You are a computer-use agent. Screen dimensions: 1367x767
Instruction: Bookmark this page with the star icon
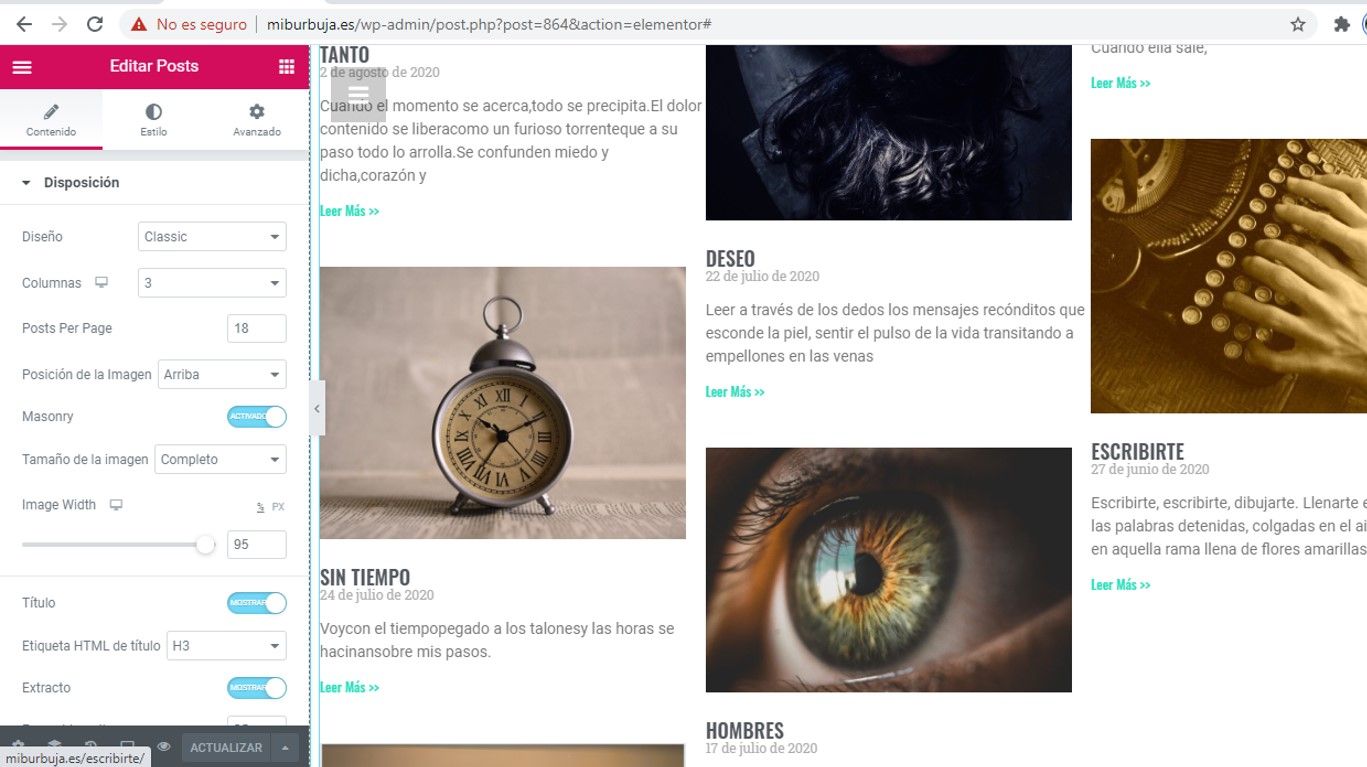(x=1298, y=24)
